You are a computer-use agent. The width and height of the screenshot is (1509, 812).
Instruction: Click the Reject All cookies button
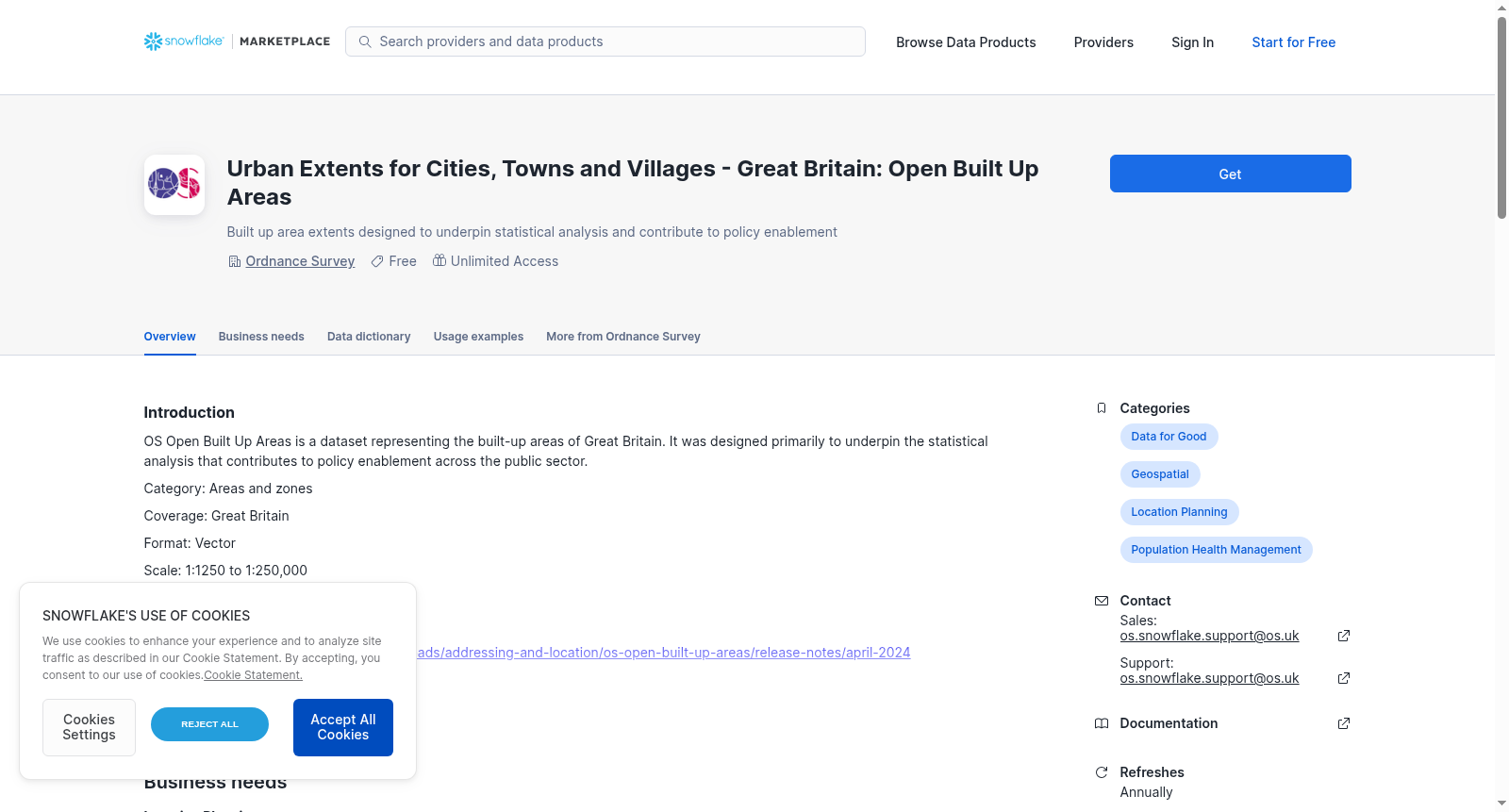tap(209, 724)
